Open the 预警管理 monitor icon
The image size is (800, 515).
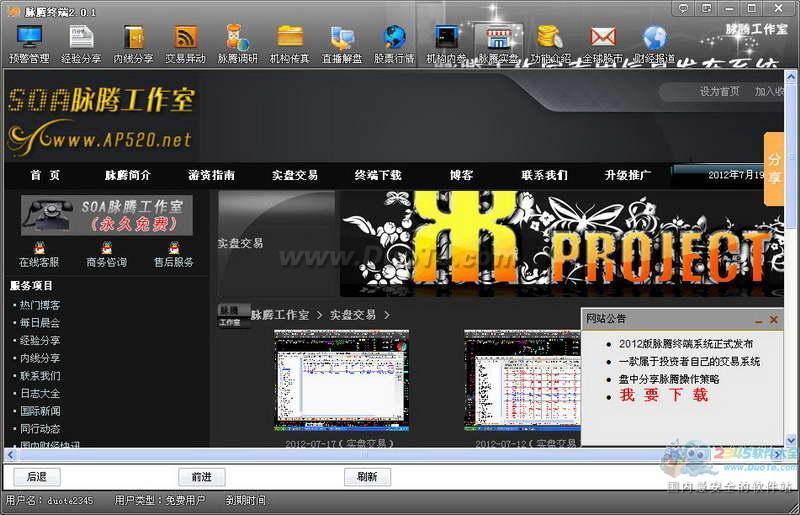(29, 38)
